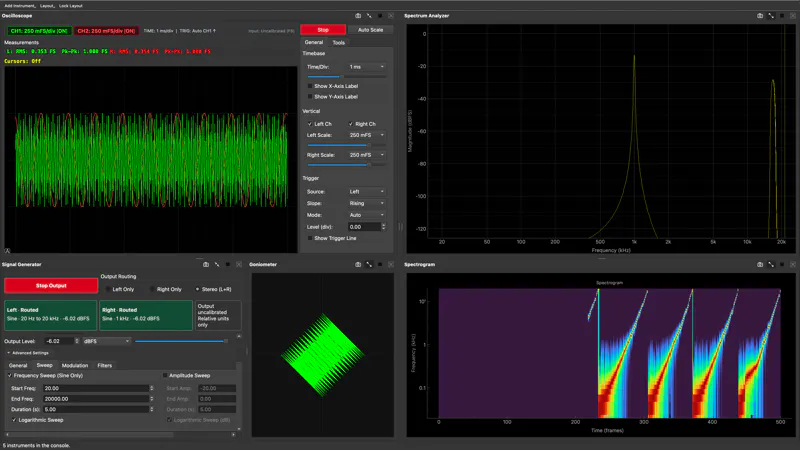Adjust the Time/Div slider

coord(346,77)
